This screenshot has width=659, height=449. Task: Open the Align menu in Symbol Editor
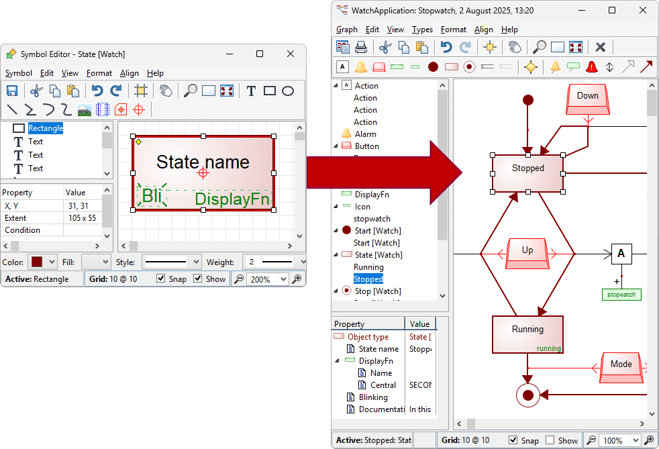click(129, 73)
